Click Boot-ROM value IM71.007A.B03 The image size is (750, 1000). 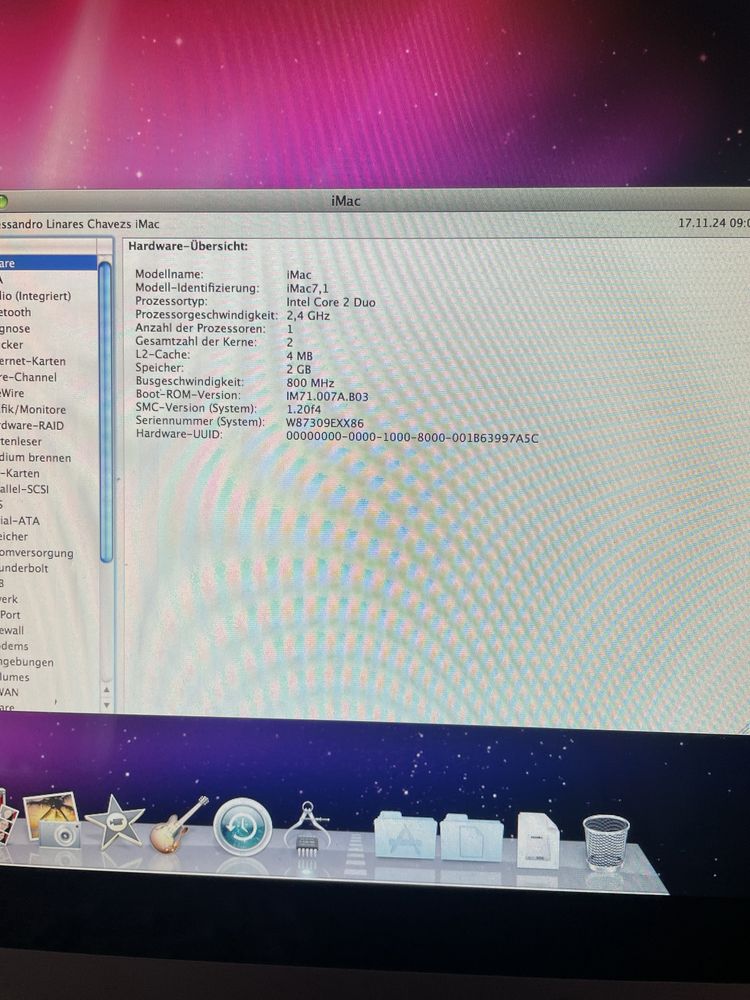(327, 397)
